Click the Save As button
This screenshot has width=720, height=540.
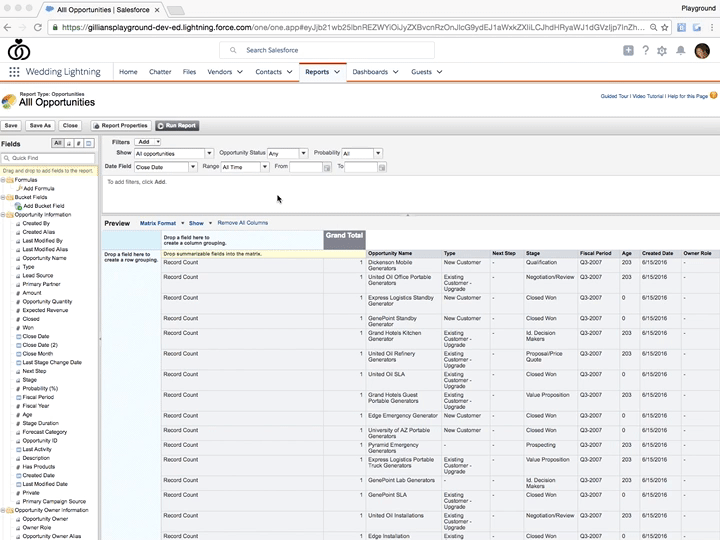click(x=40, y=126)
